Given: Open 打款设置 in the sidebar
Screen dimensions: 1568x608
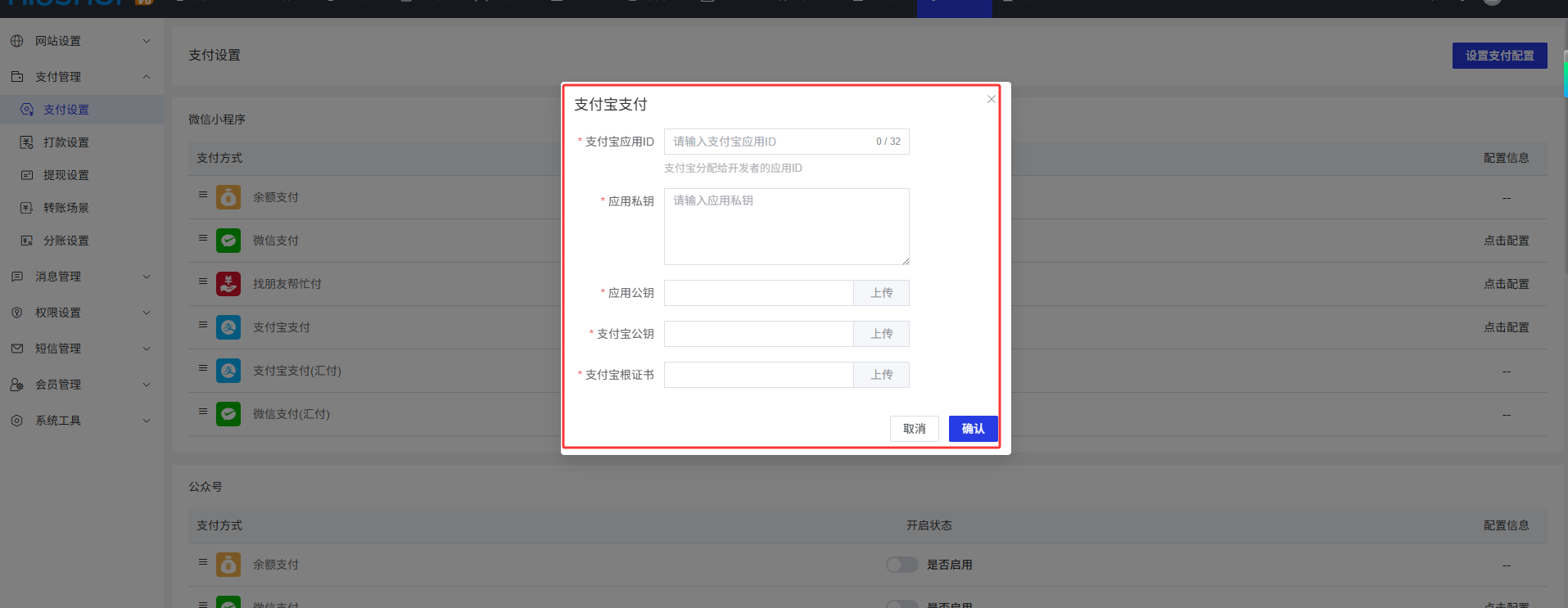Looking at the screenshot, I should (x=82, y=142).
